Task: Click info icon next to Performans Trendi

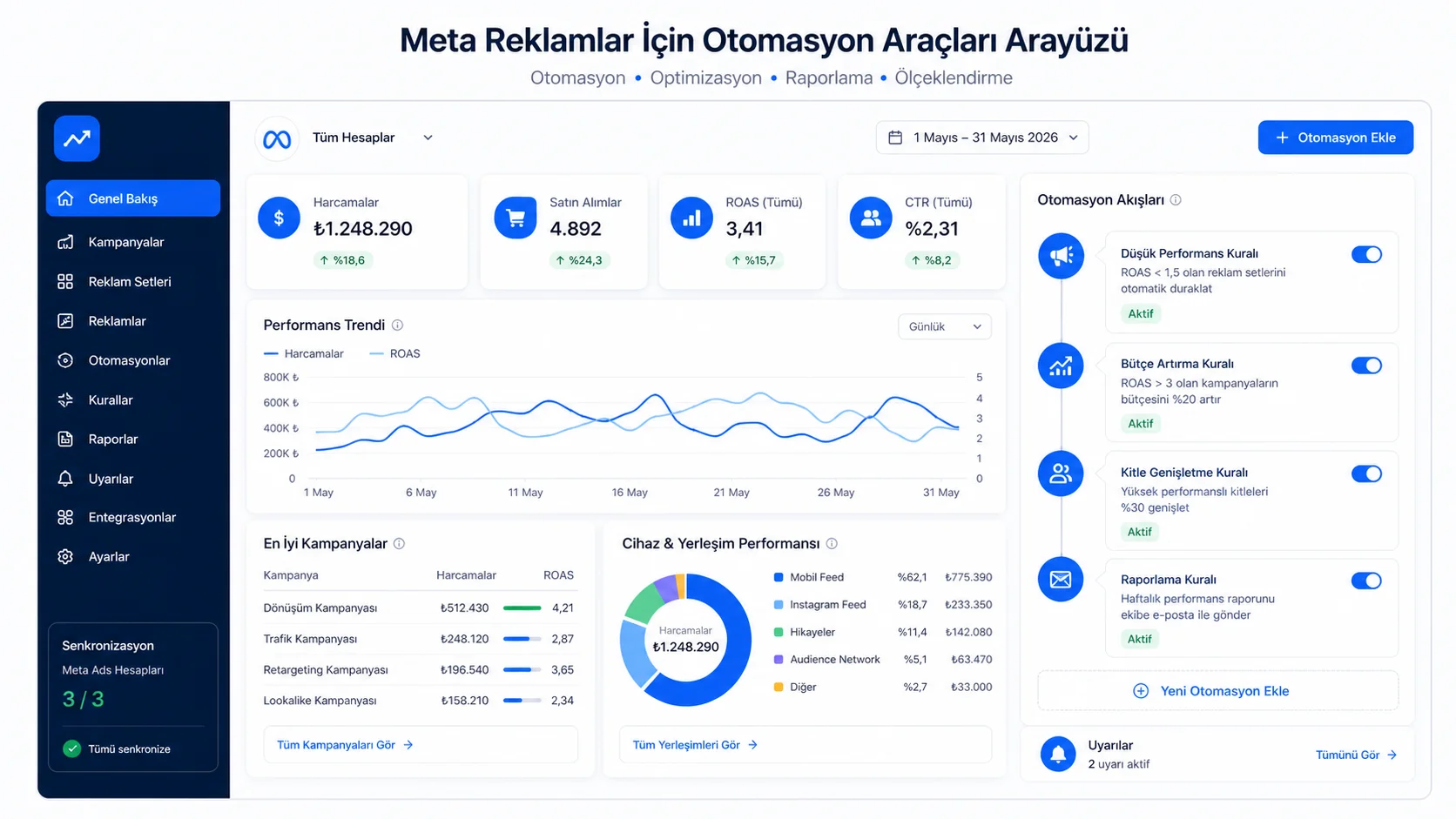Action: coord(397,325)
